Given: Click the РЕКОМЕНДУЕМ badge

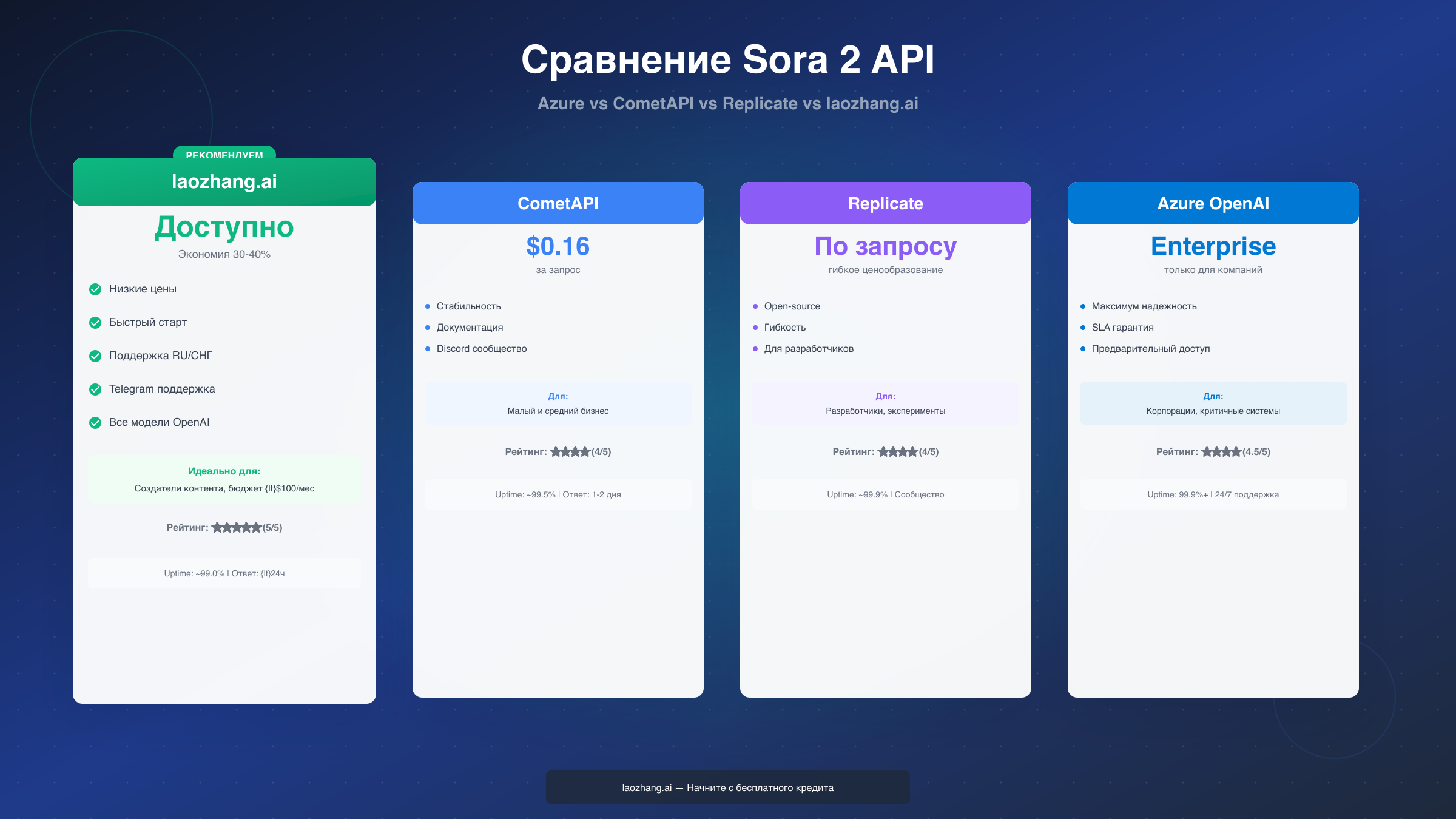Looking at the screenshot, I should [224, 156].
